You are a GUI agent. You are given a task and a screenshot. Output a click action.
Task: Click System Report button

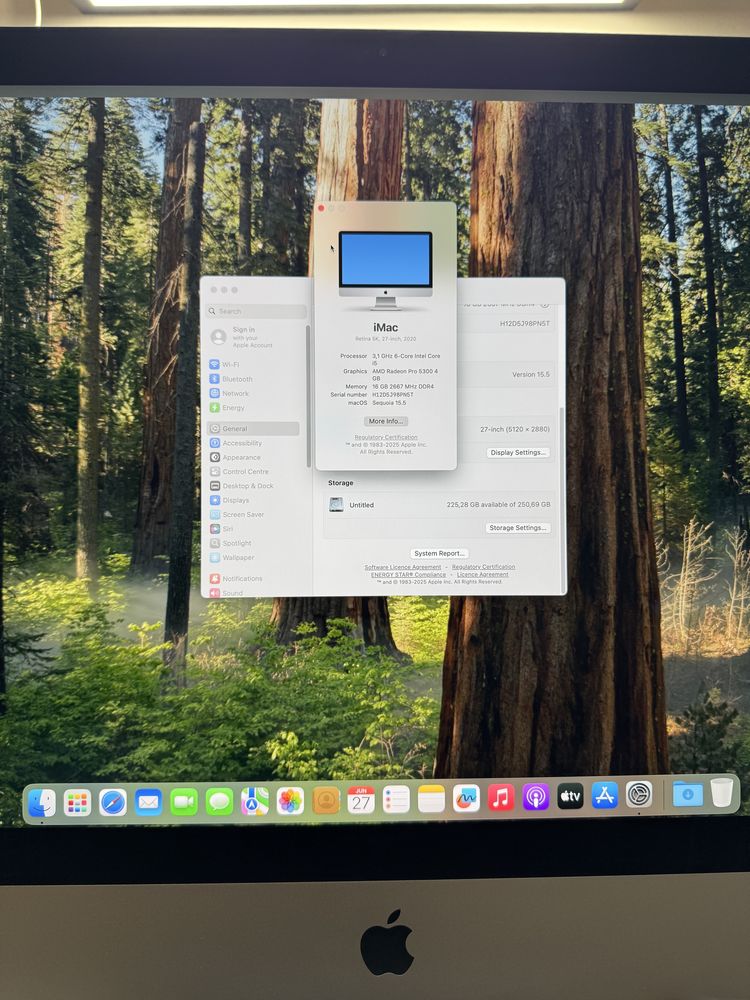[x=439, y=554]
